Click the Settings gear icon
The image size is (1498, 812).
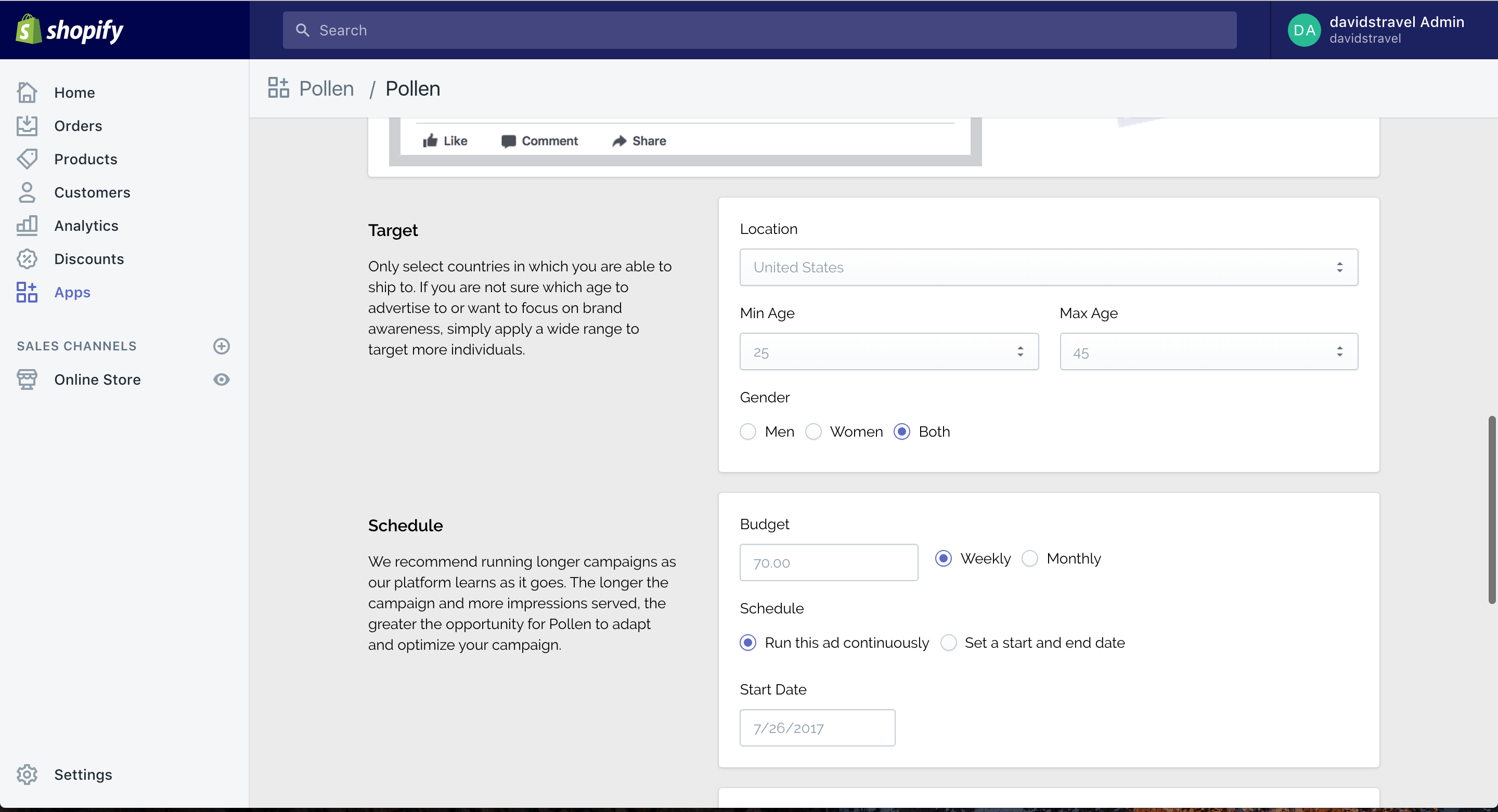pyautogui.click(x=27, y=774)
